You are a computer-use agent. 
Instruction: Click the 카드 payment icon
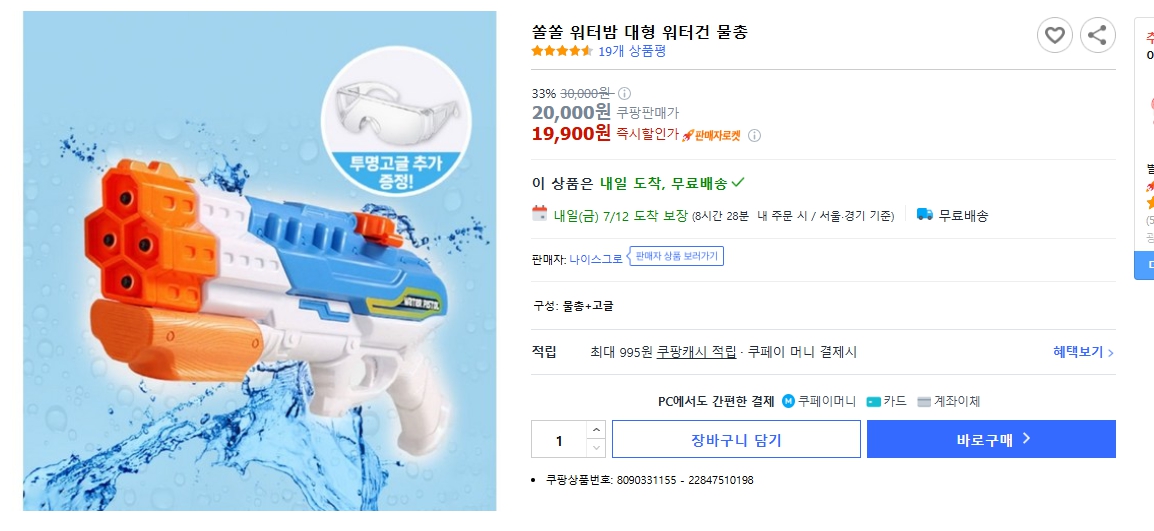click(874, 401)
